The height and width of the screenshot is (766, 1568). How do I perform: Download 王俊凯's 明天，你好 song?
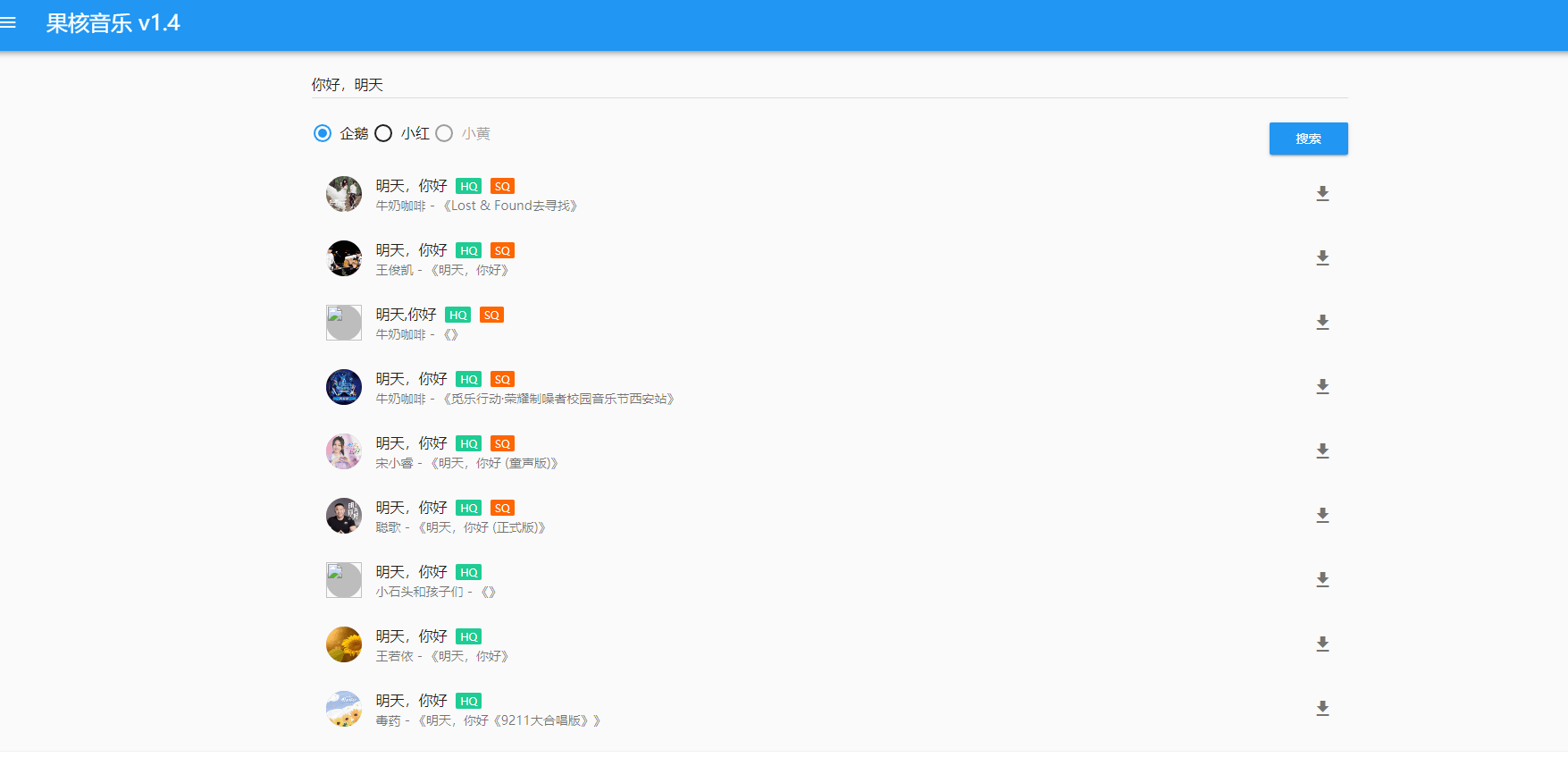(x=1322, y=258)
